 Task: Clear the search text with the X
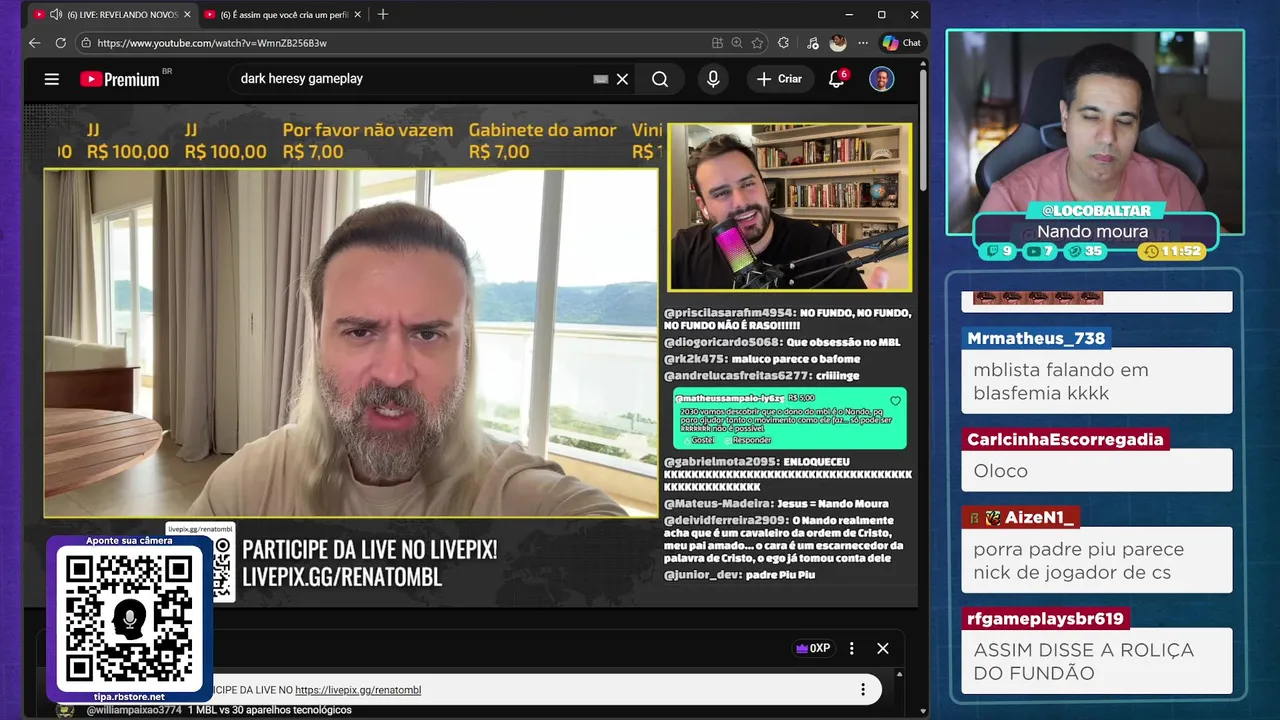tap(622, 79)
